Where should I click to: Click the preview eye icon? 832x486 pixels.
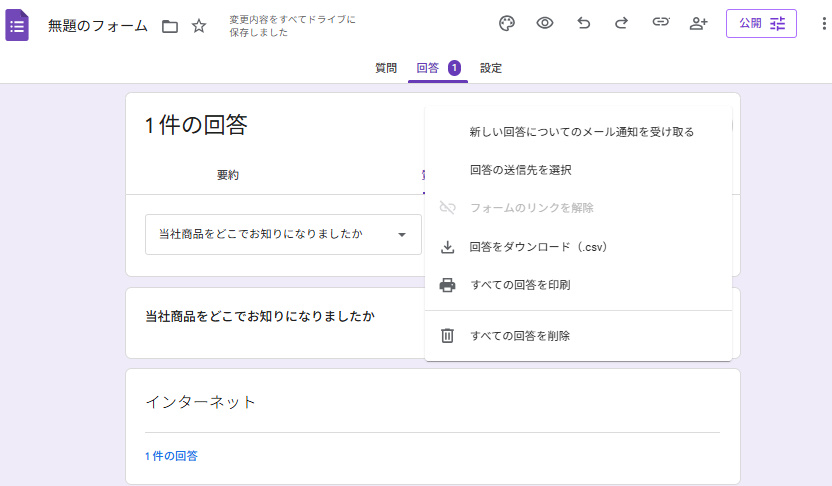(x=545, y=23)
